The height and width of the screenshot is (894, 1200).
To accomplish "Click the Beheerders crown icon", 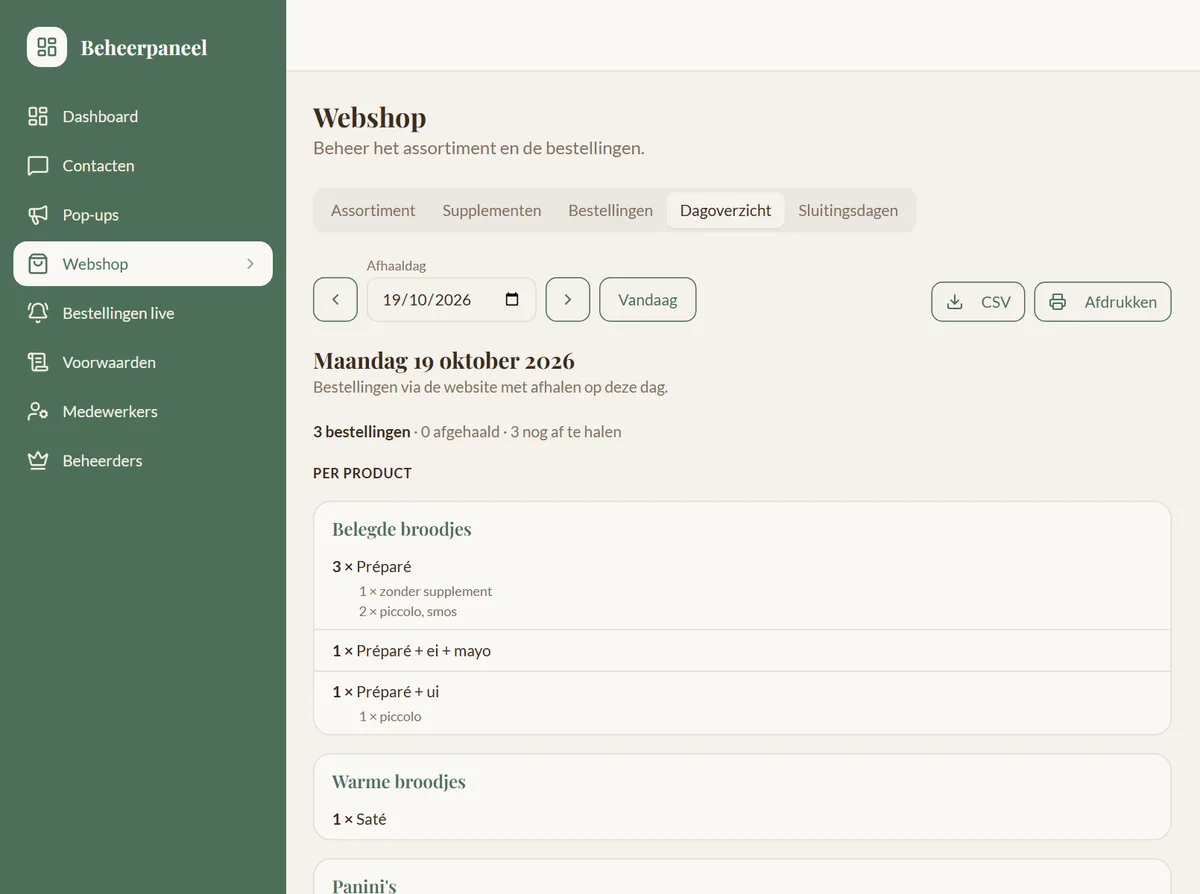I will pos(38,460).
